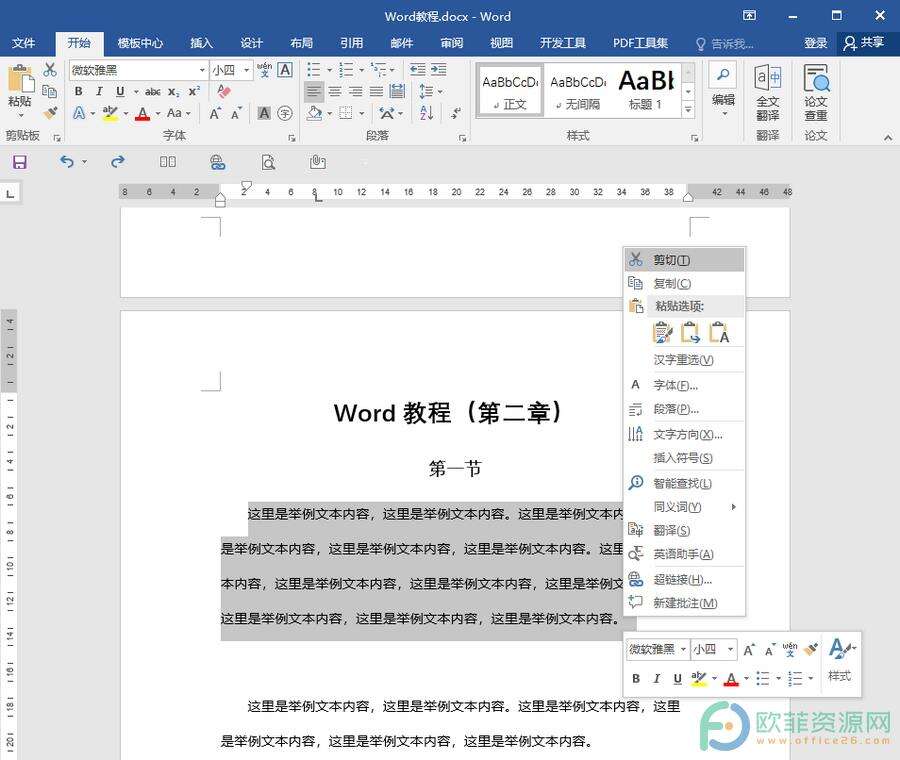
Task: Click the 粘贴 Paste button in the ribbon
Action: point(20,90)
